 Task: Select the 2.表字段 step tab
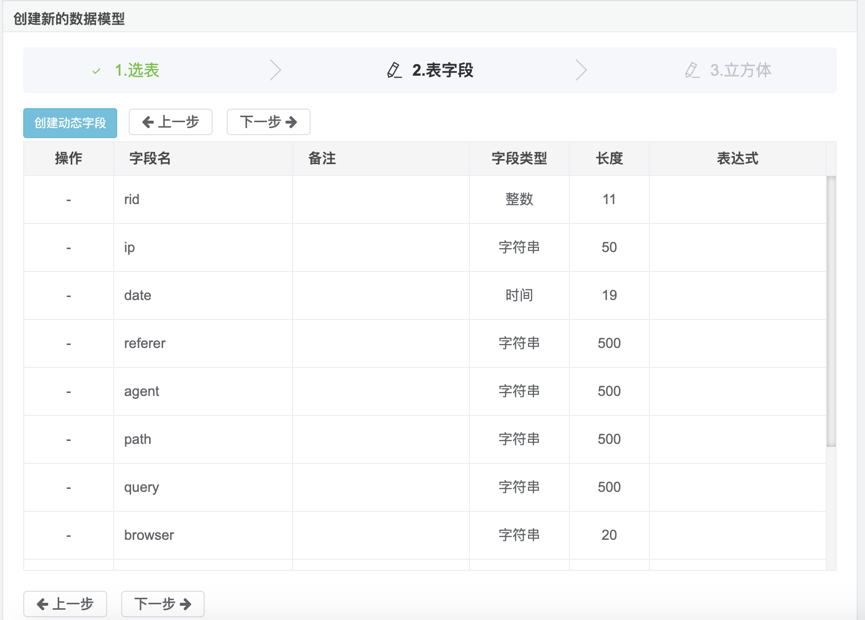pos(442,71)
